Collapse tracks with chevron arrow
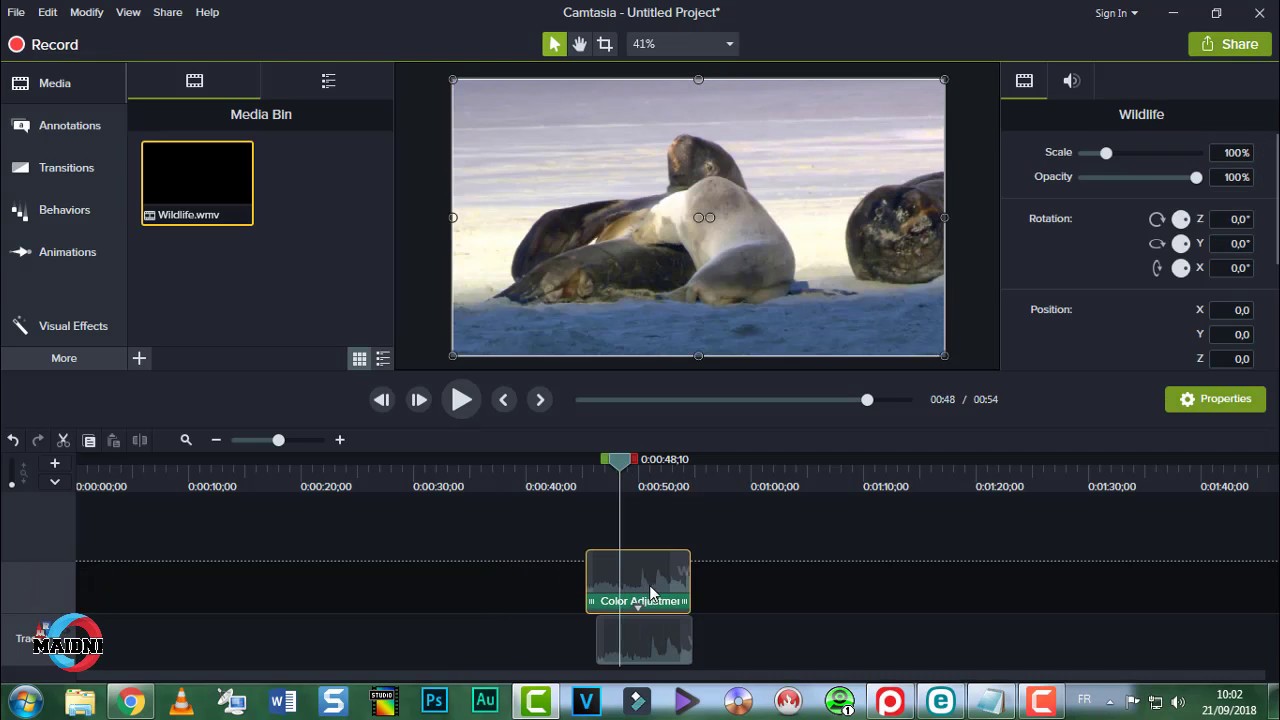The height and width of the screenshot is (720, 1280). [55, 482]
